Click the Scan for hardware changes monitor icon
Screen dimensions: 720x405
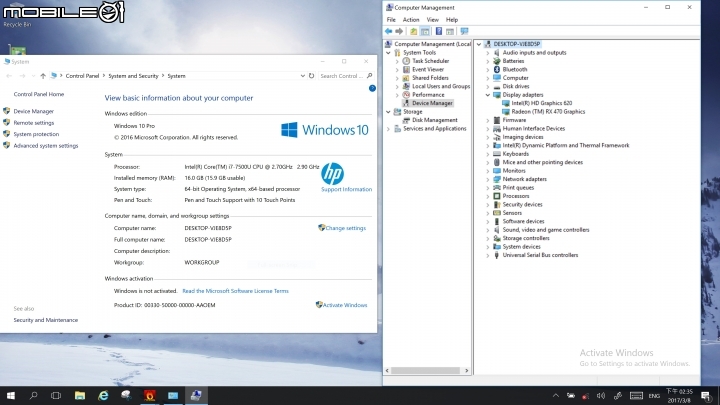[x=464, y=31]
